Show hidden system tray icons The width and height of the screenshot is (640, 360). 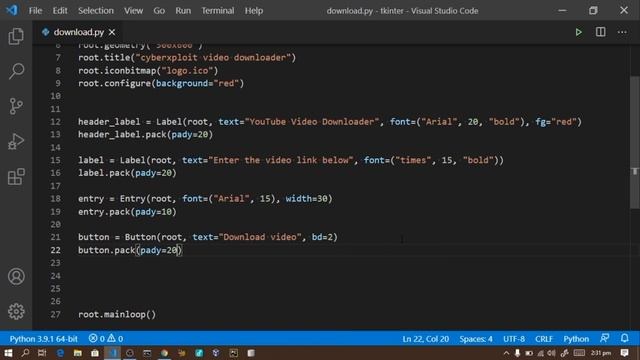506,353
